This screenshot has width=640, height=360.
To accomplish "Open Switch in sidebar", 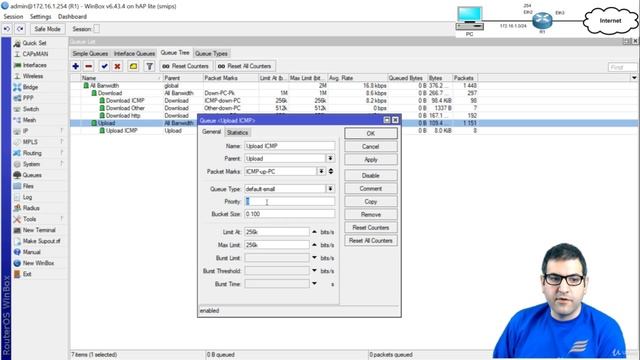I will [x=31, y=109].
